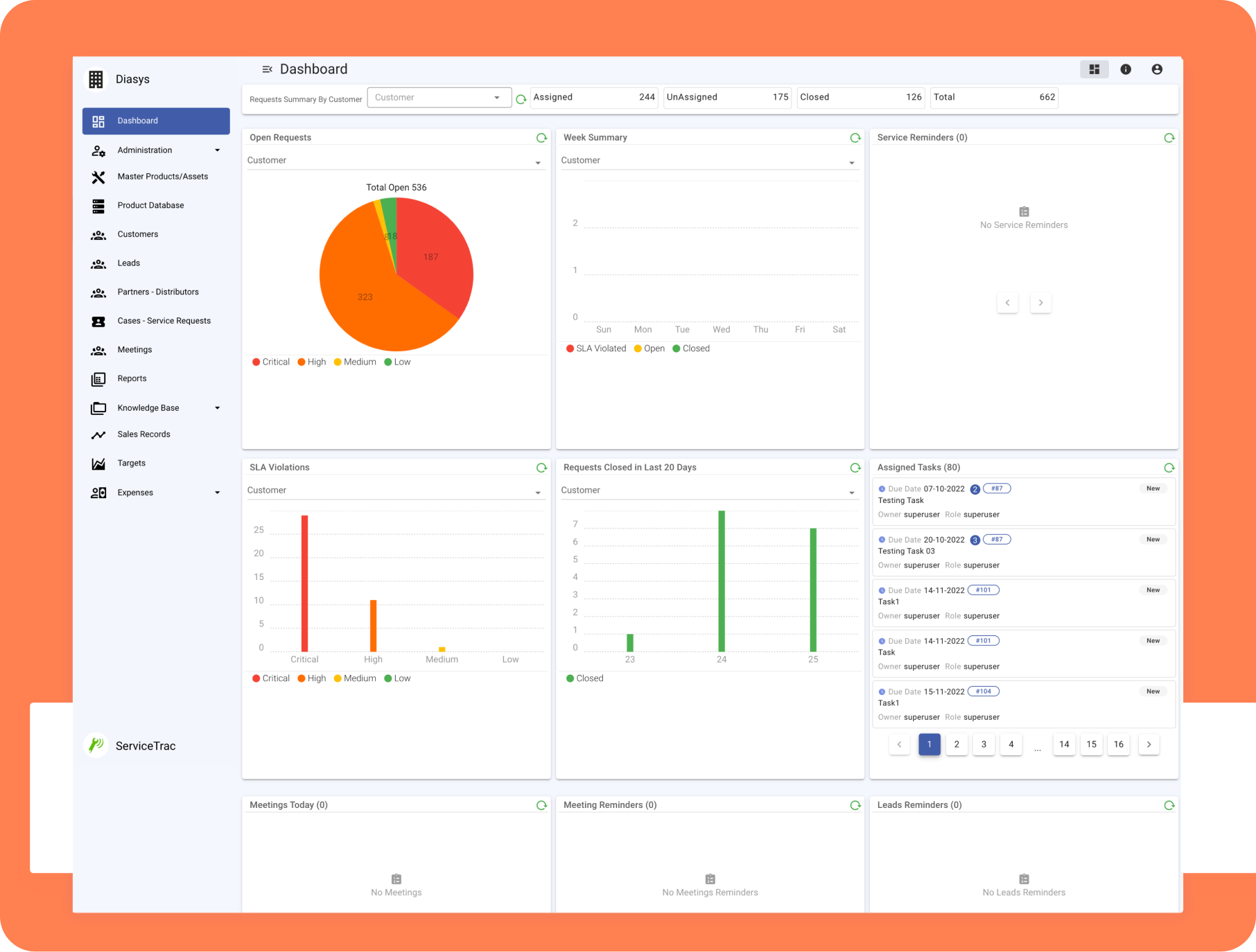The height and width of the screenshot is (952, 1256).
Task: Click the Customers people icon
Action: point(98,235)
